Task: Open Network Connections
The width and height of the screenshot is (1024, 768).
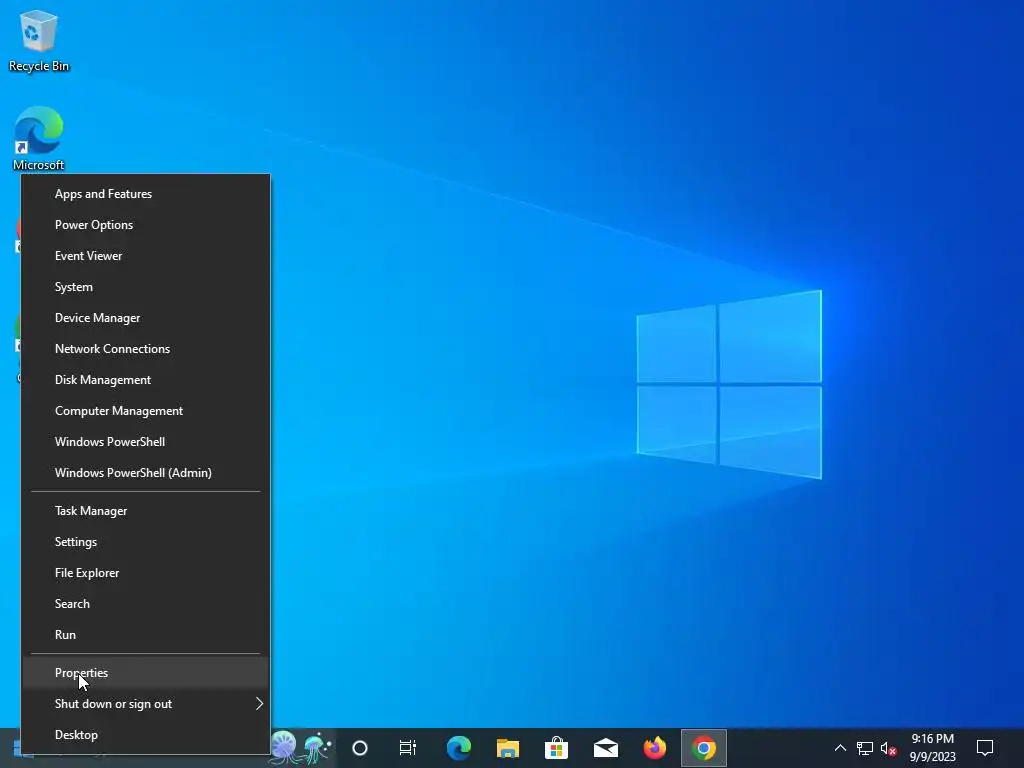Action: (x=146, y=349)
